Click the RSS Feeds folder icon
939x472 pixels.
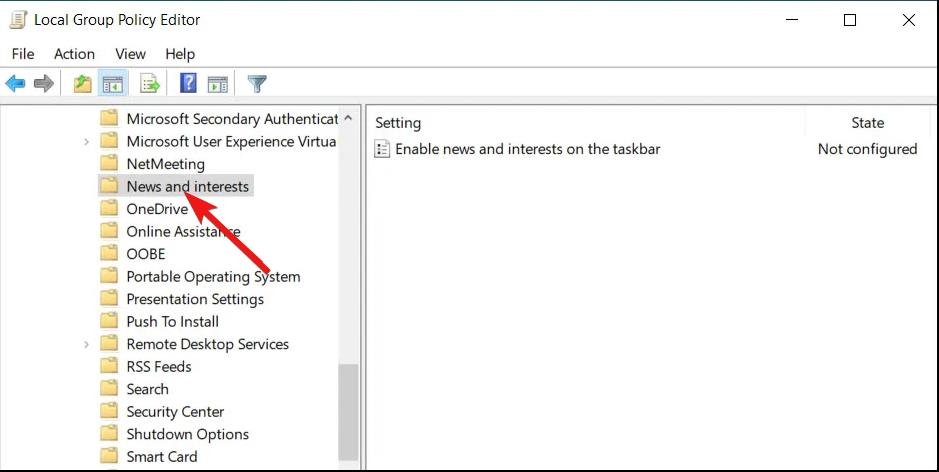pyautogui.click(x=109, y=366)
